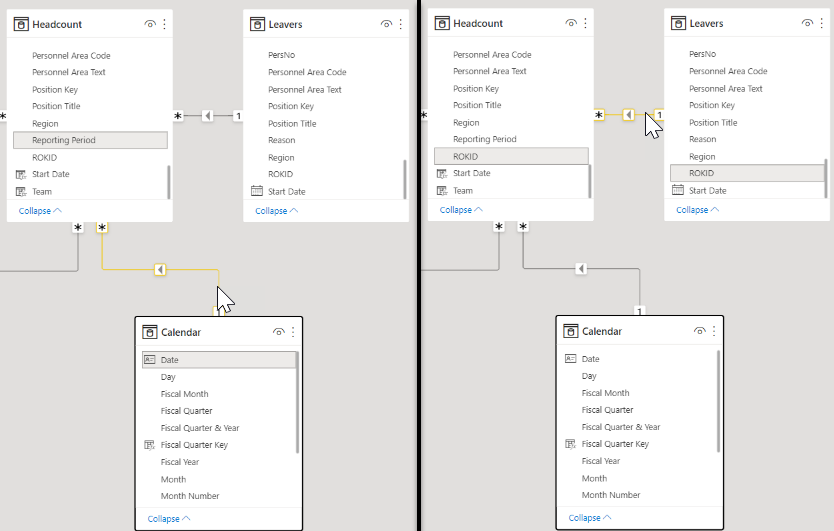Select ROKID field in right-pane Leavers
834x531 pixels.
747,173
